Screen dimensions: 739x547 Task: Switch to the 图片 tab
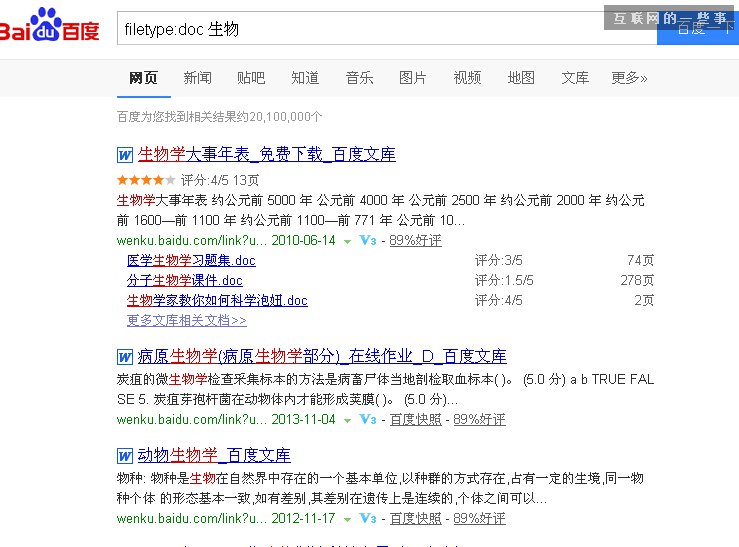(412, 78)
